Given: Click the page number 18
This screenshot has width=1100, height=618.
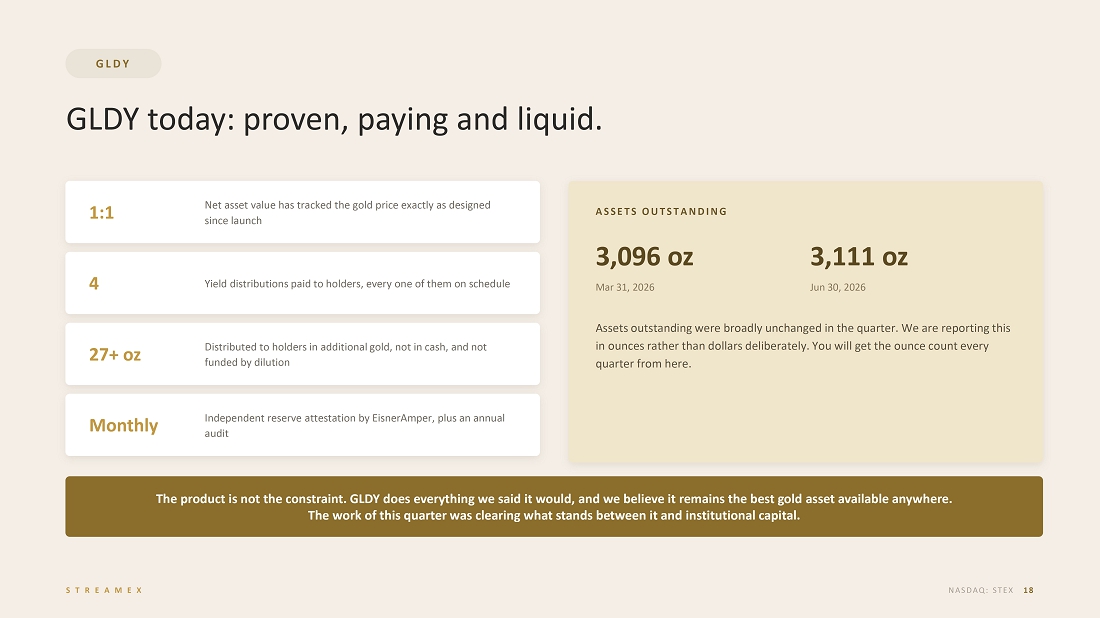Looking at the screenshot, I should (1028, 590).
